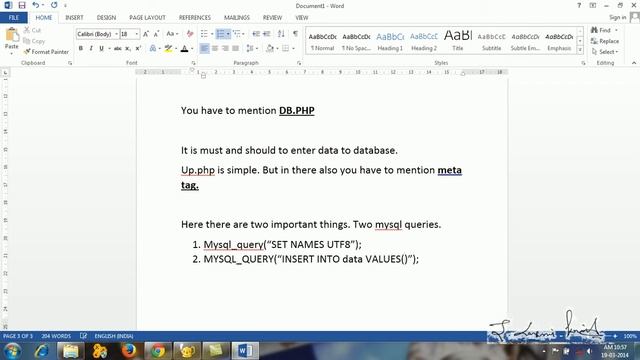Open Font dialog box launcher
This screenshot has width=640, height=360.
pyautogui.click(x=193, y=63)
